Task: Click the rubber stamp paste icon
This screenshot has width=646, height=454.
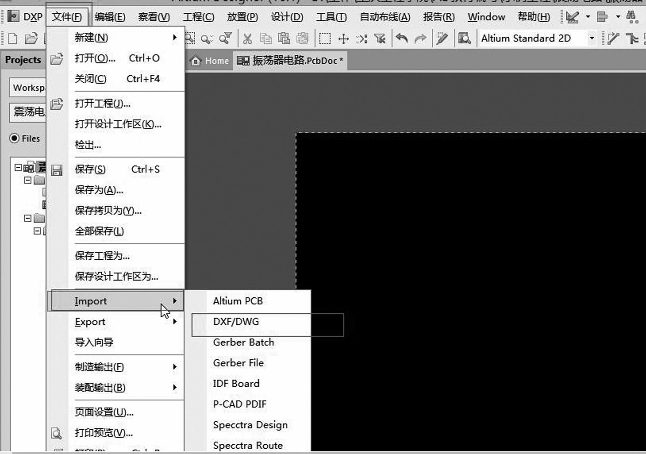Action: coord(302,39)
